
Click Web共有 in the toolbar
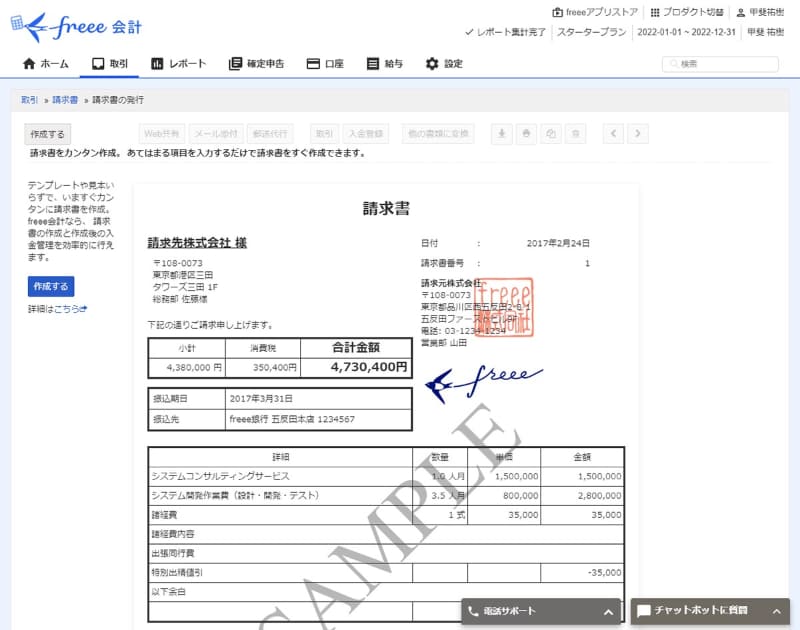pyautogui.click(x=165, y=133)
